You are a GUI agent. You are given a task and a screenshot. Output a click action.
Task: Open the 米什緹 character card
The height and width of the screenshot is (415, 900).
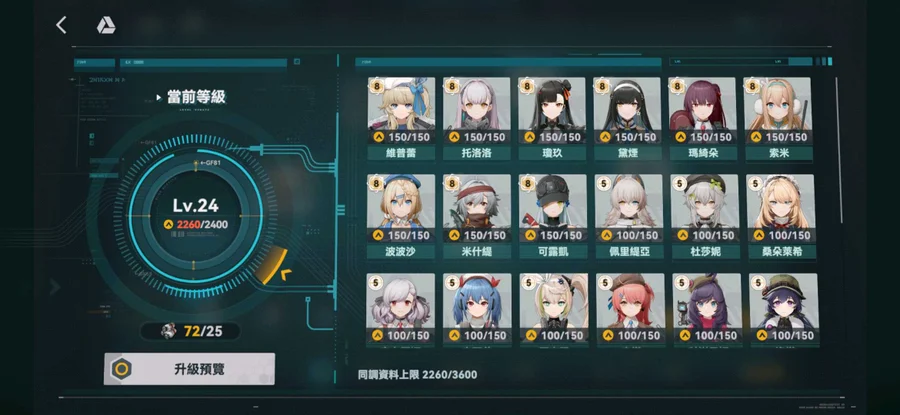pos(476,216)
